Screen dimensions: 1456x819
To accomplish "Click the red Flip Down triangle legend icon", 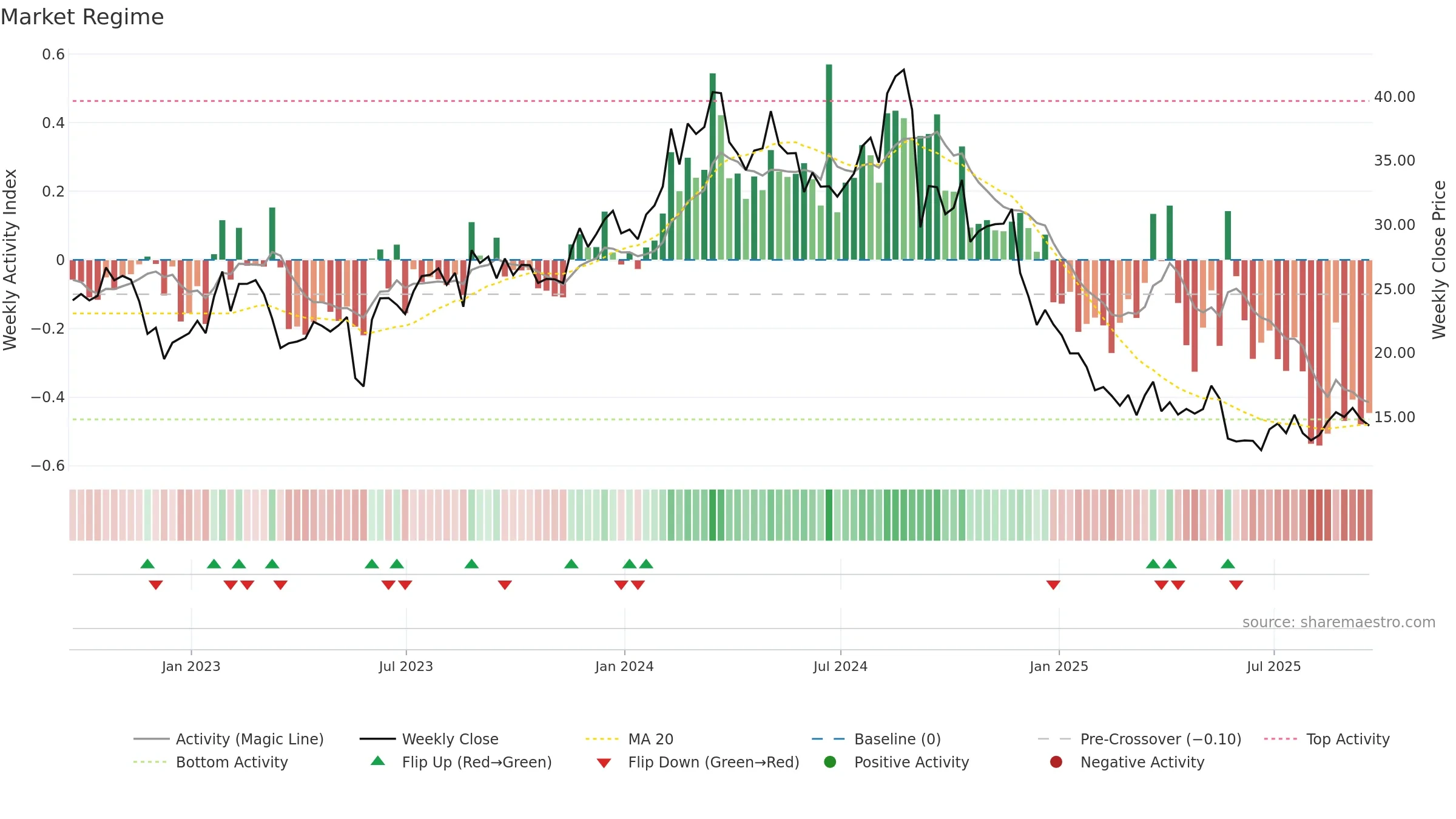I will pyautogui.click(x=604, y=763).
